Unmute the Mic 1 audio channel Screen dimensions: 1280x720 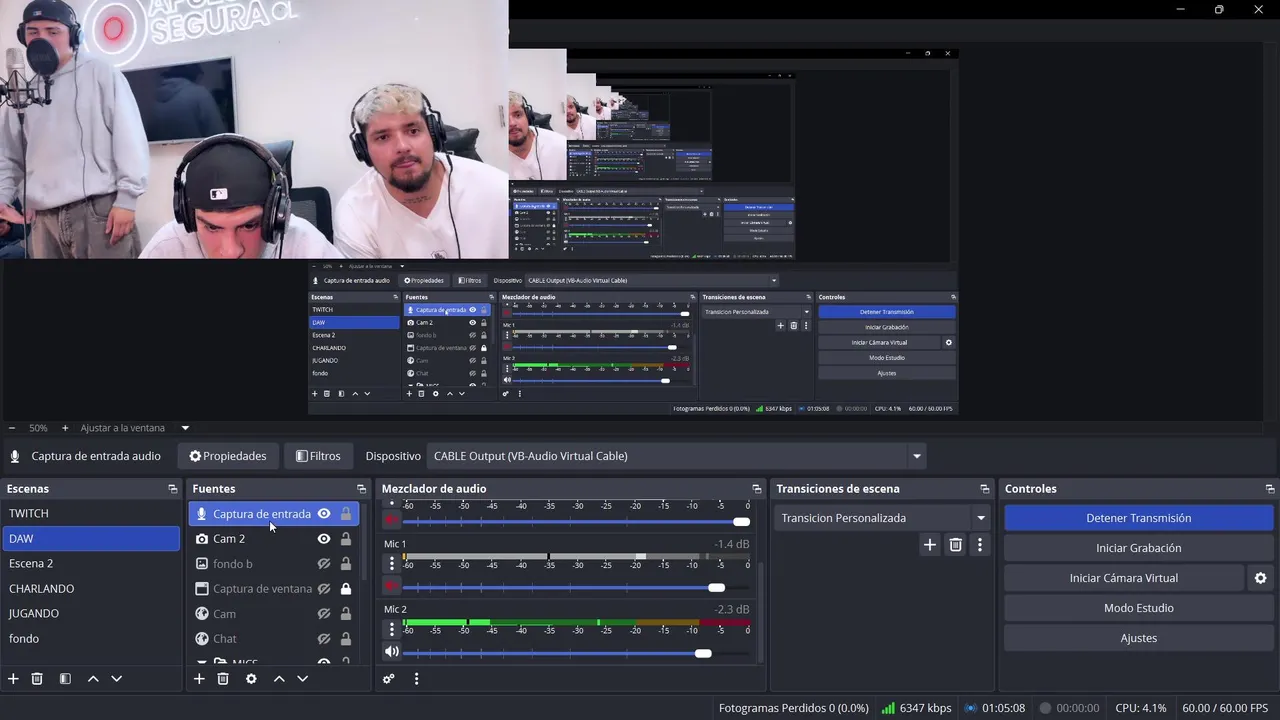pyautogui.click(x=392, y=587)
